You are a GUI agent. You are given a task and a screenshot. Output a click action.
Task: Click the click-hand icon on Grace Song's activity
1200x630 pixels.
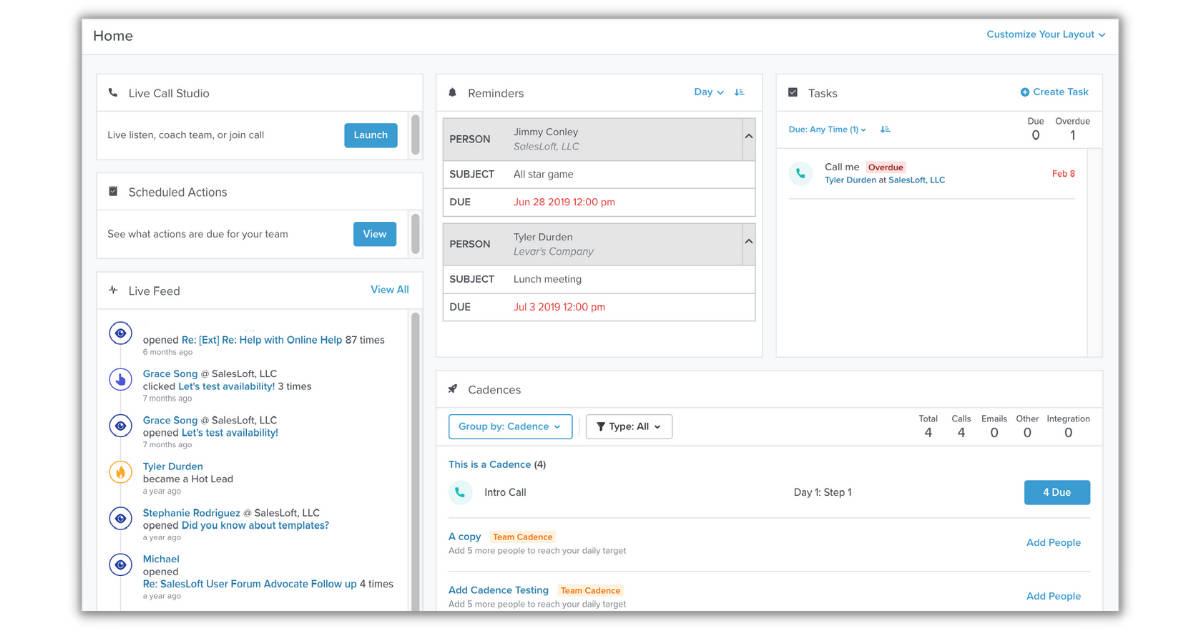120,379
